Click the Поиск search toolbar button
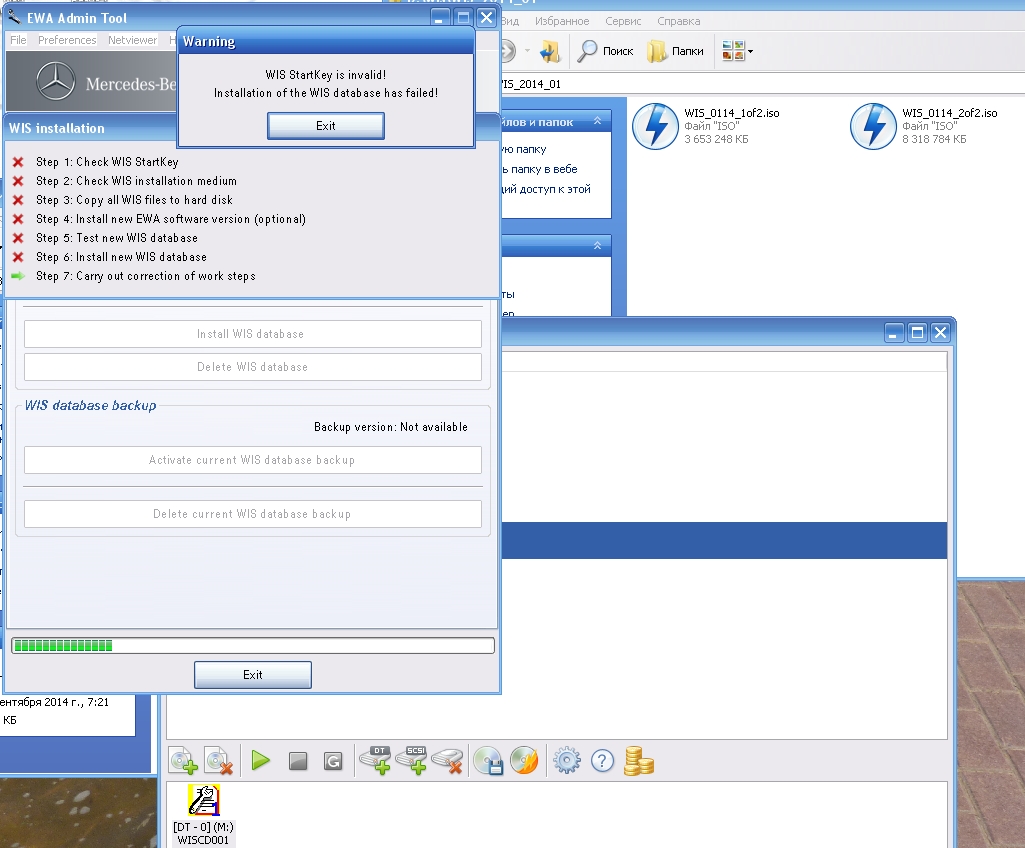Viewport: 1025px width, 848px height. [605, 51]
